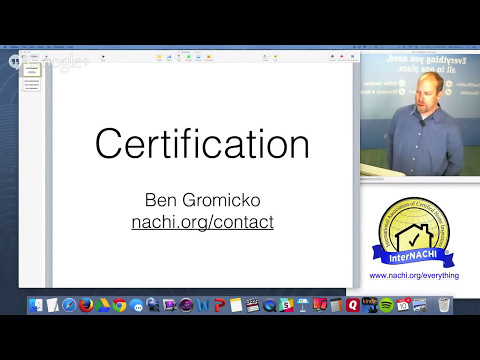Open the Tips button in toolbar
The image size is (480, 360).
(x=275, y=58)
